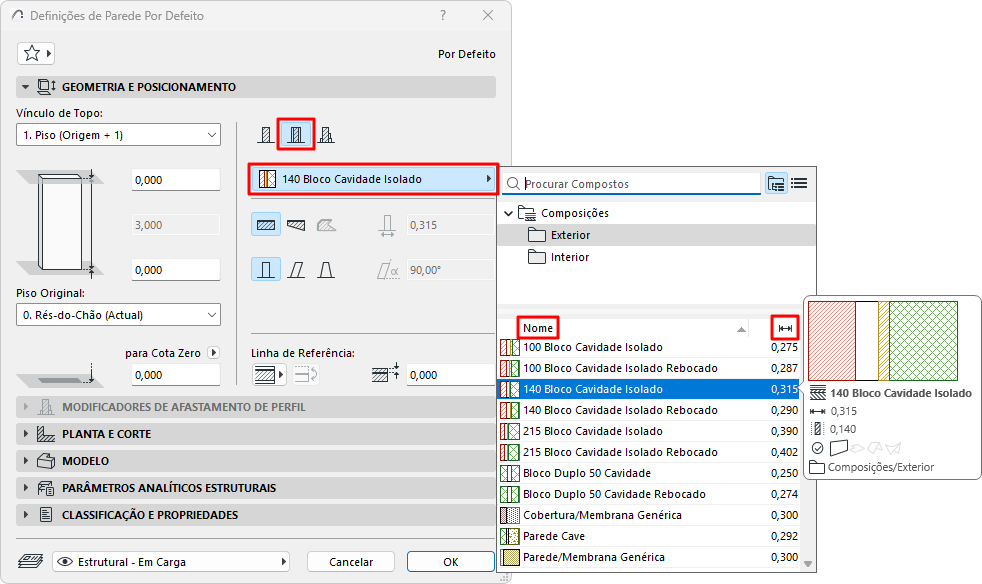
Task: Sort list by Nome column header
Action: (x=538, y=328)
